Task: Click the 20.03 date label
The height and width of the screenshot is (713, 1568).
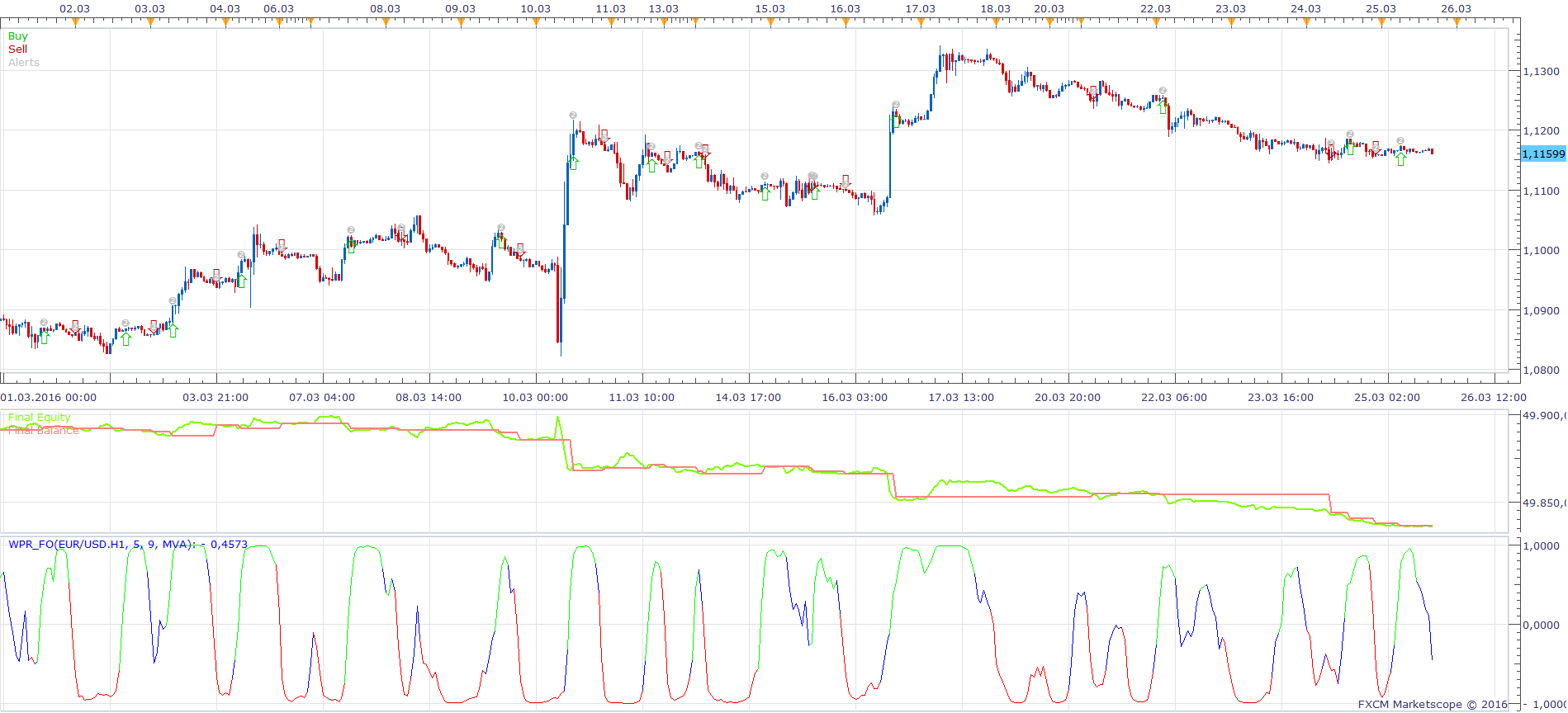Action: pos(1049,9)
